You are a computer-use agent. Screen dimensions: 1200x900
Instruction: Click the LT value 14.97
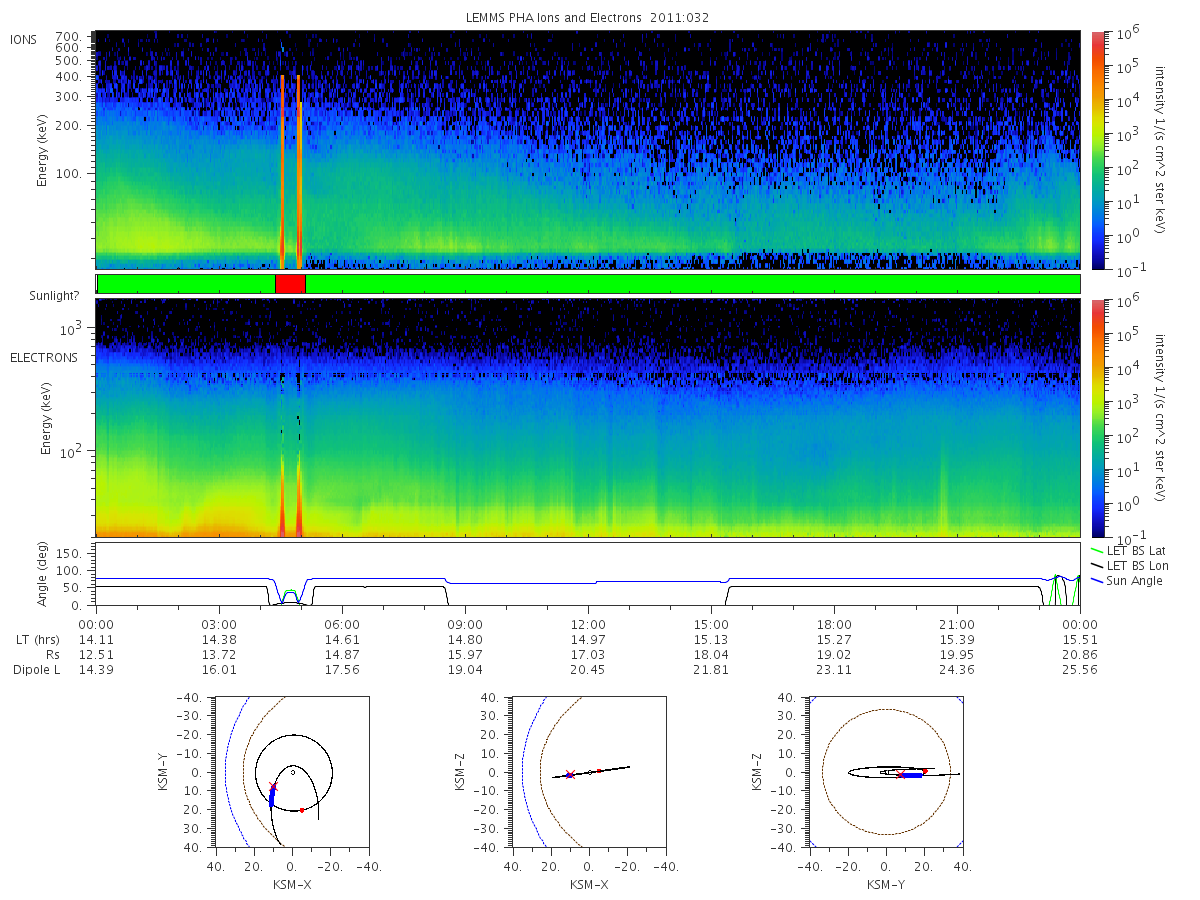point(588,638)
